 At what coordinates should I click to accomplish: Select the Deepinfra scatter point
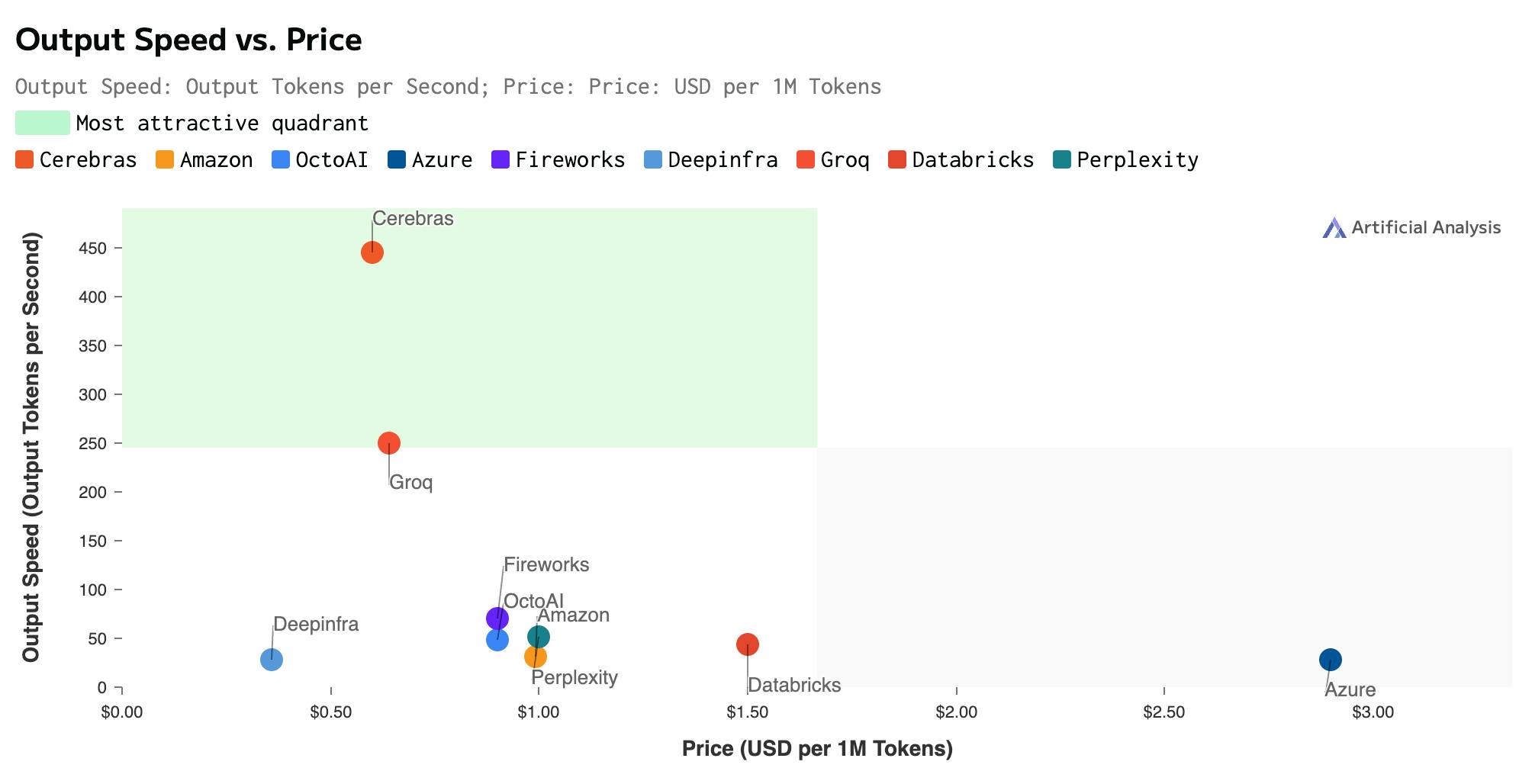click(272, 660)
